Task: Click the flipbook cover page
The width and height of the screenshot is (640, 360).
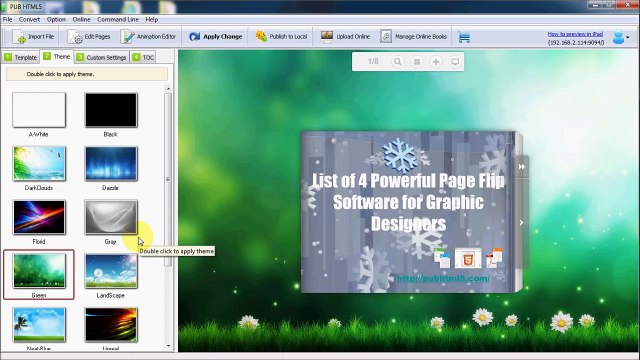Action: click(x=408, y=212)
